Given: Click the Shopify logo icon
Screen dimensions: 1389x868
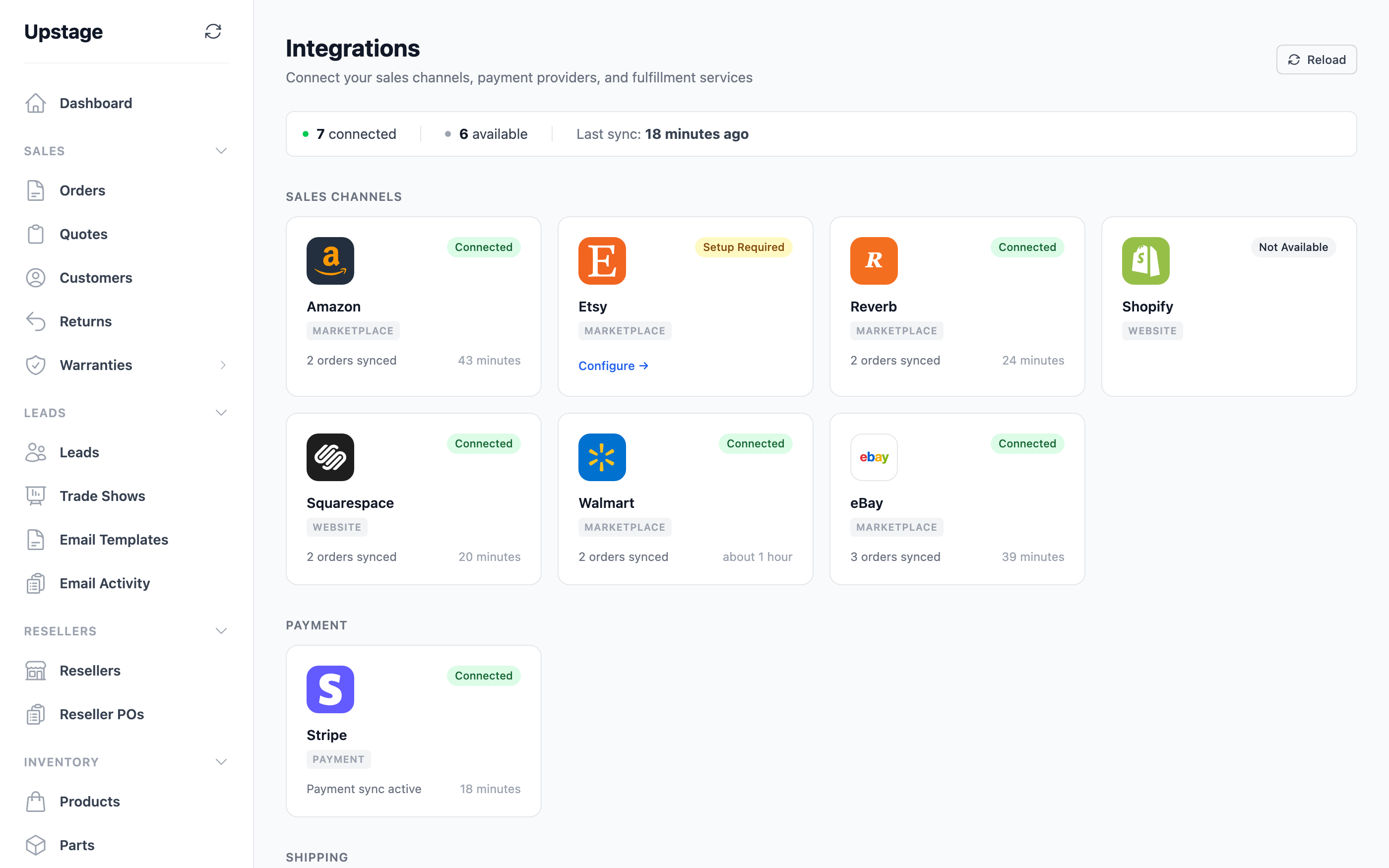Looking at the screenshot, I should pyautogui.click(x=1145, y=260).
